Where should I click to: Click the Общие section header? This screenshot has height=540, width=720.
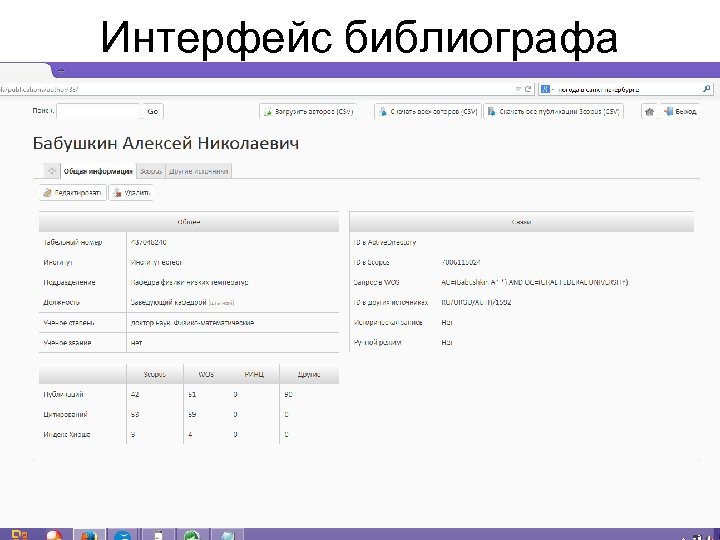189,222
